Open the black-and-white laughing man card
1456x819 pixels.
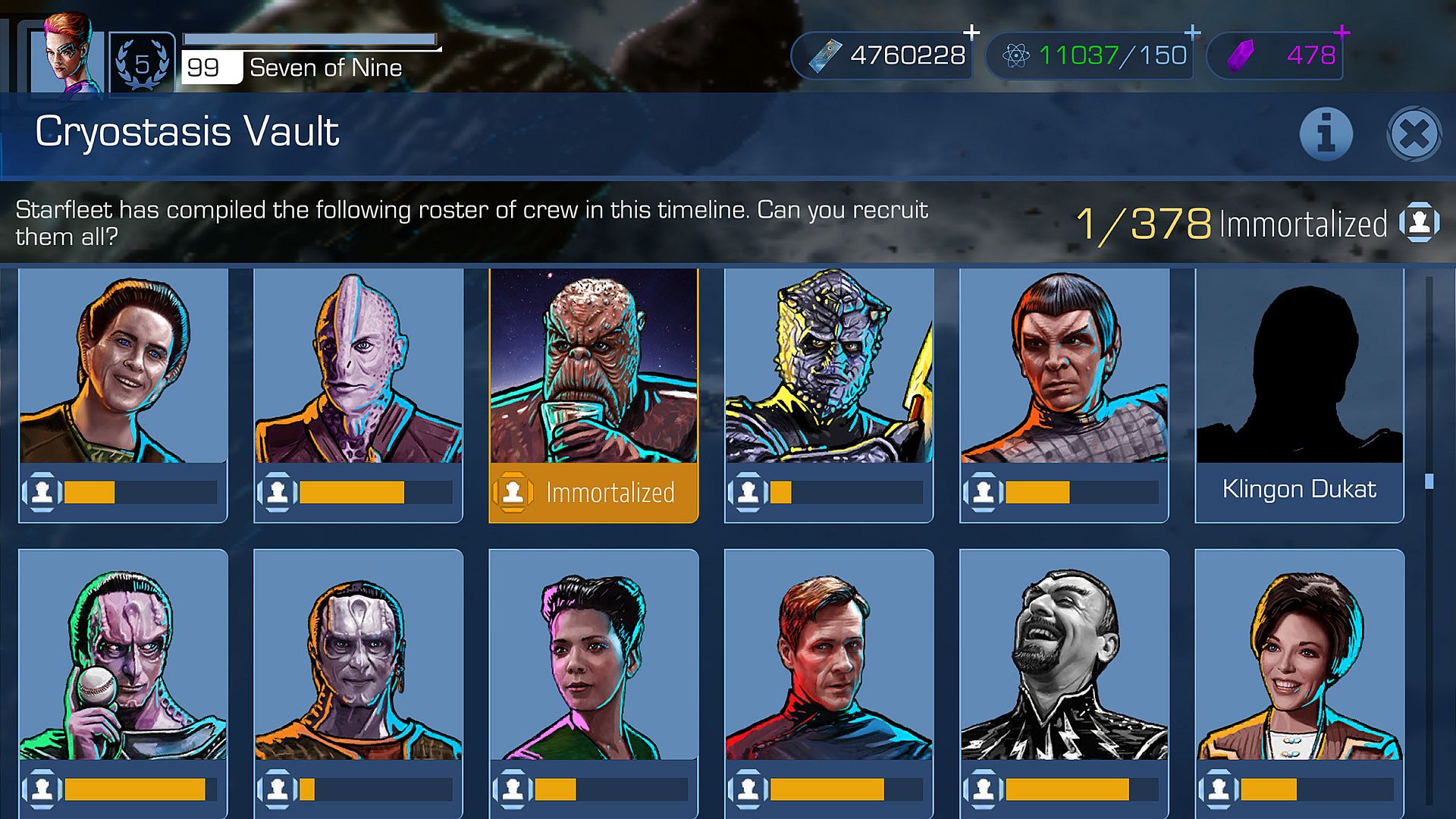click(x=1064, y=683)
